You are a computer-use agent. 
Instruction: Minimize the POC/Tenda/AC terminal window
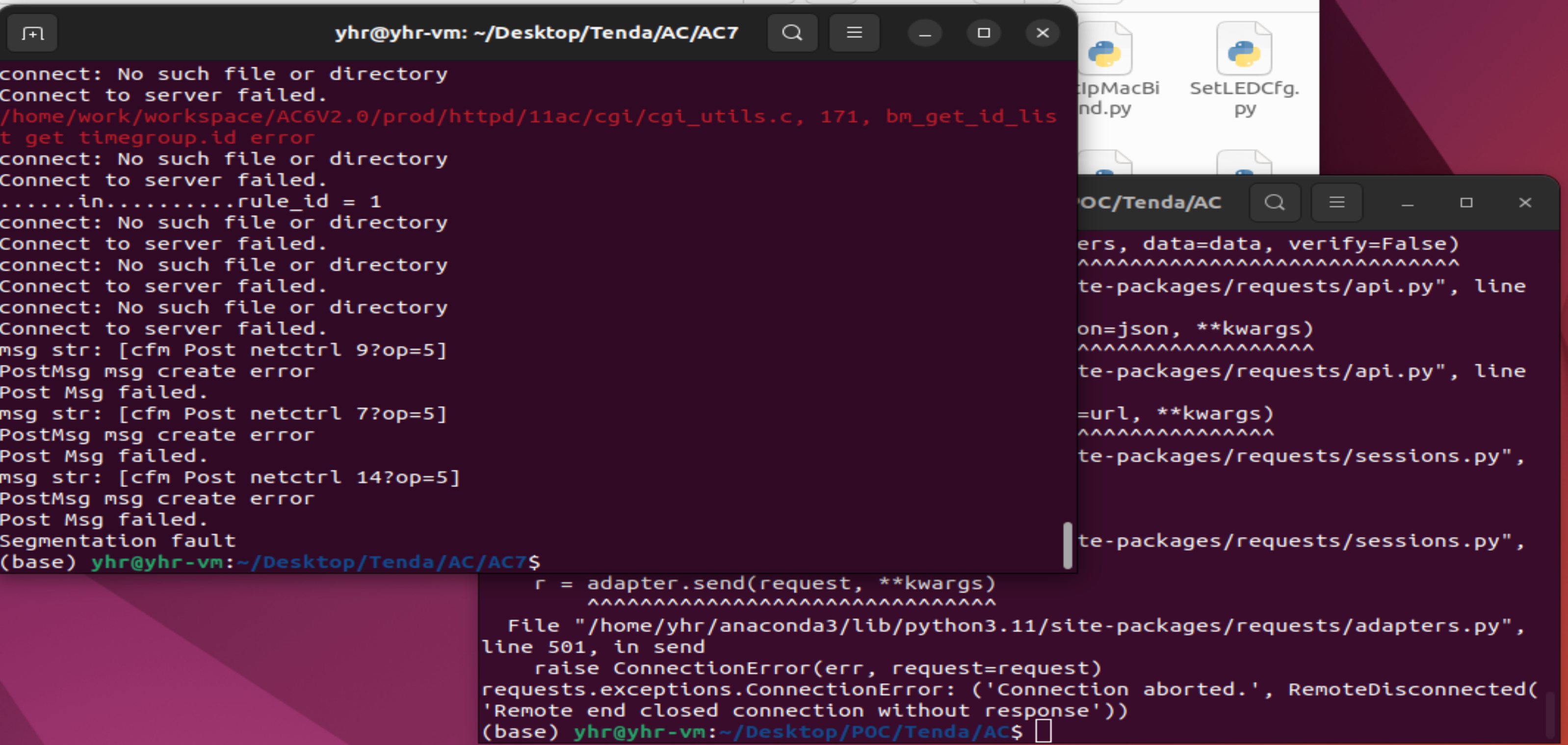tap(1407, 203)
